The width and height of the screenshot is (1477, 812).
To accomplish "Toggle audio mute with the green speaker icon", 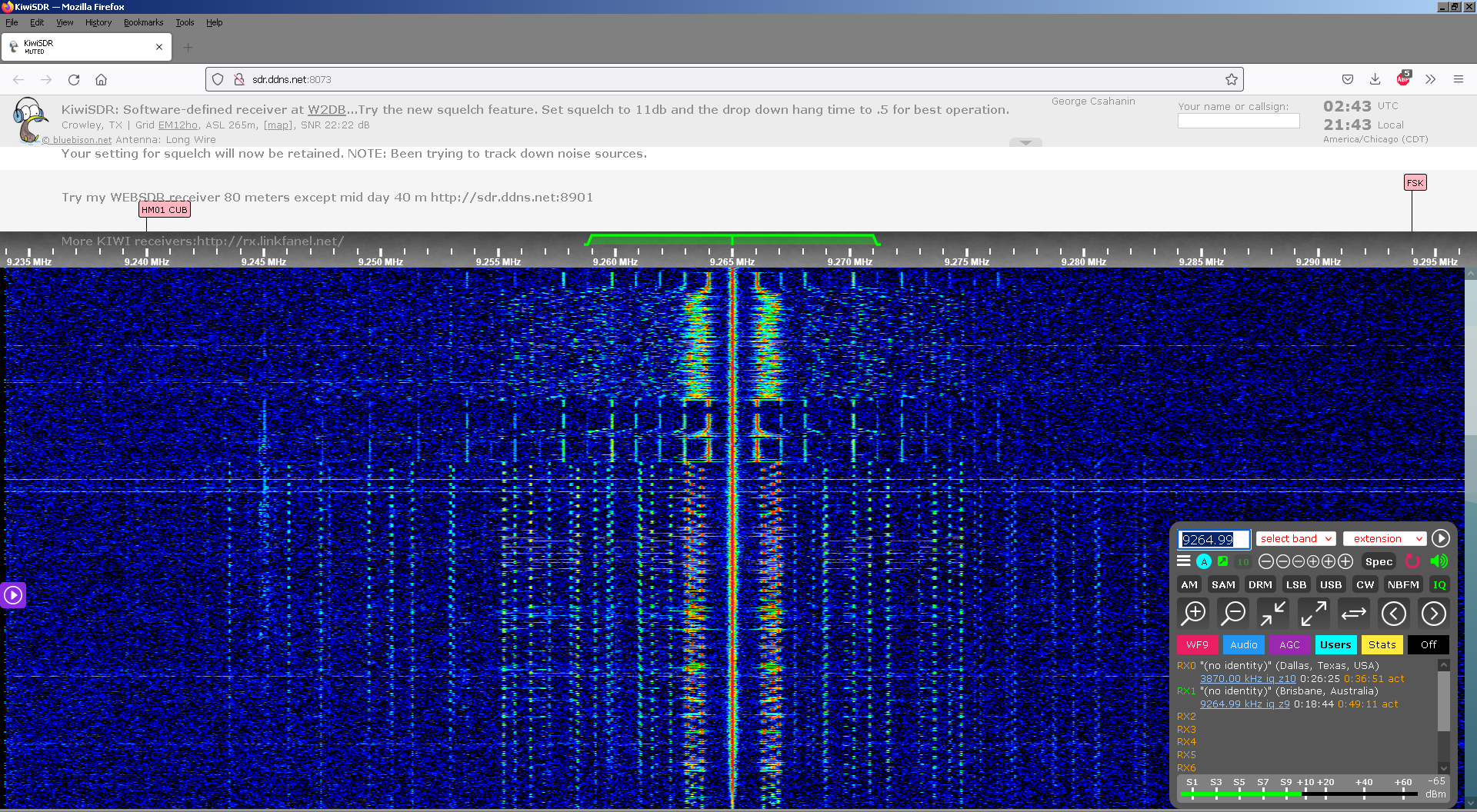I will [1439, 561].
